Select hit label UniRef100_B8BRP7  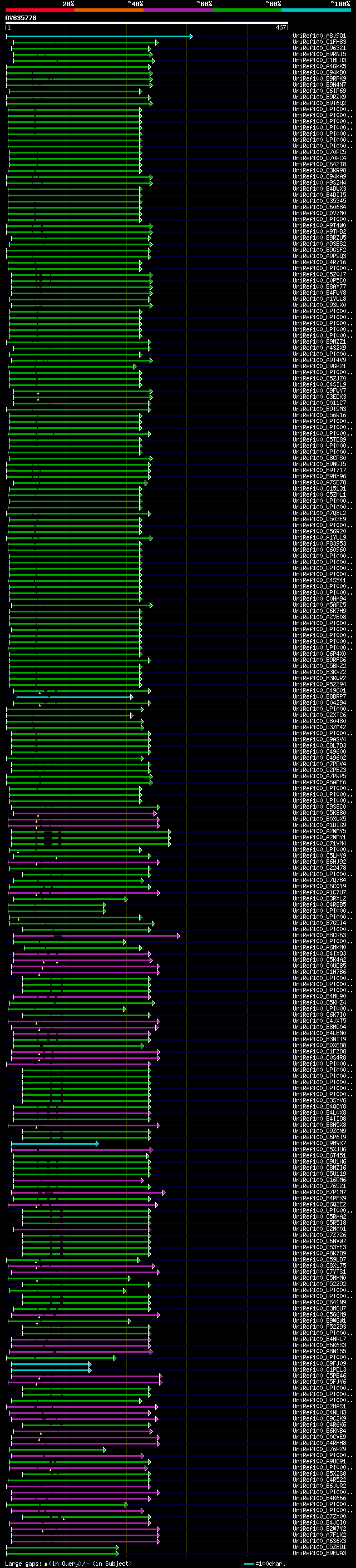click(x=319, y=696)
